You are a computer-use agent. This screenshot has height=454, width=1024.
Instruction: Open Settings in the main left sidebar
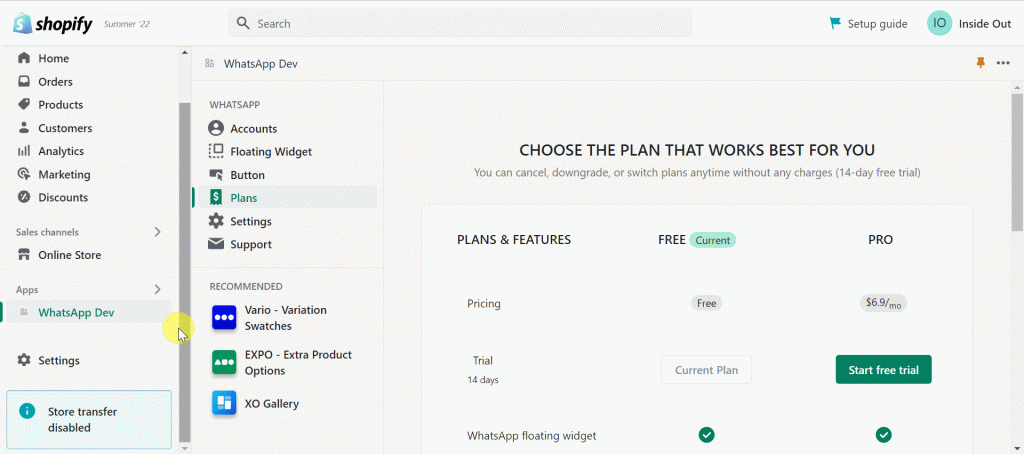tap(58, 360)
